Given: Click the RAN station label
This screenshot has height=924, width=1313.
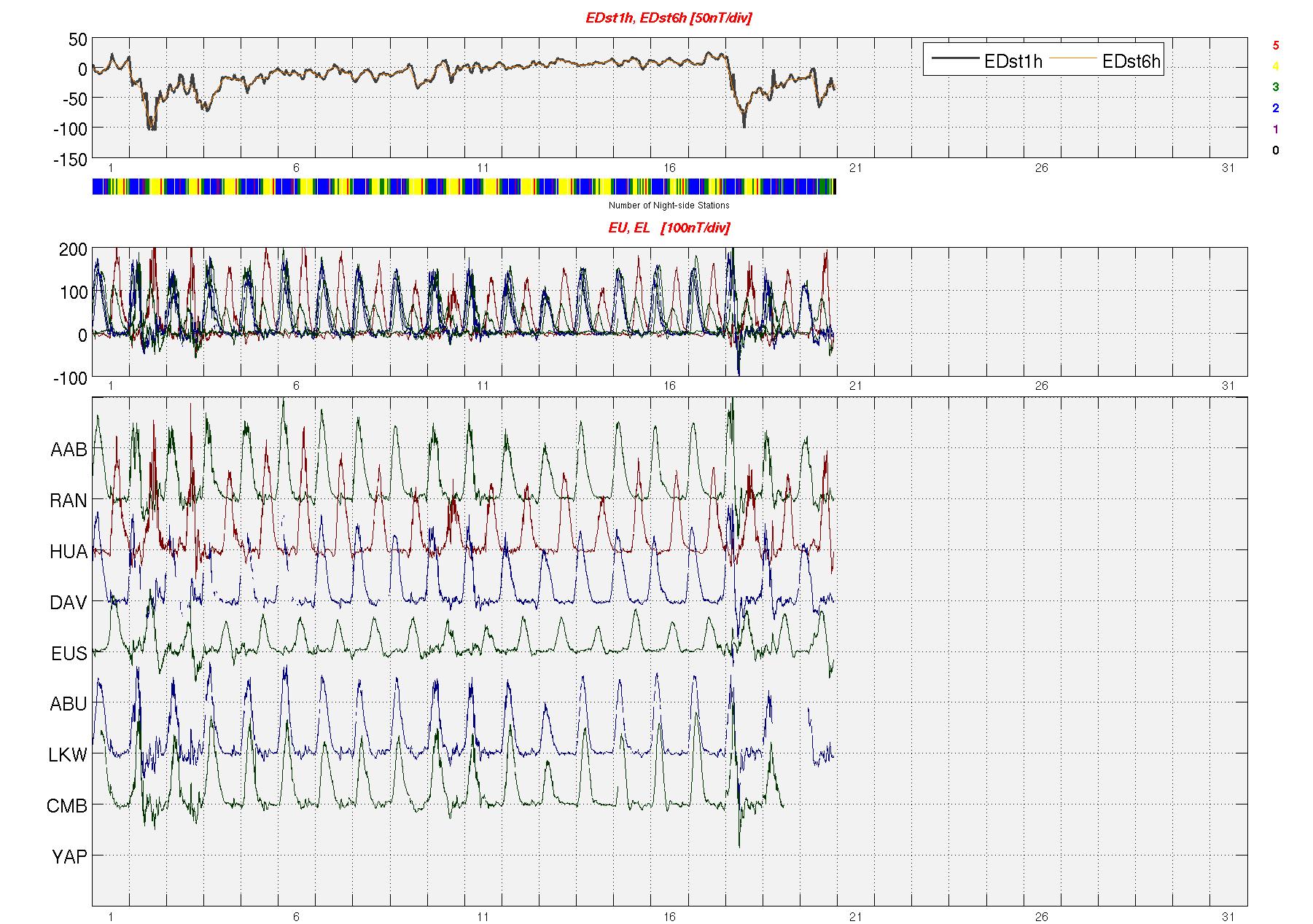Looking at the screenshot, I should point(69,501).
